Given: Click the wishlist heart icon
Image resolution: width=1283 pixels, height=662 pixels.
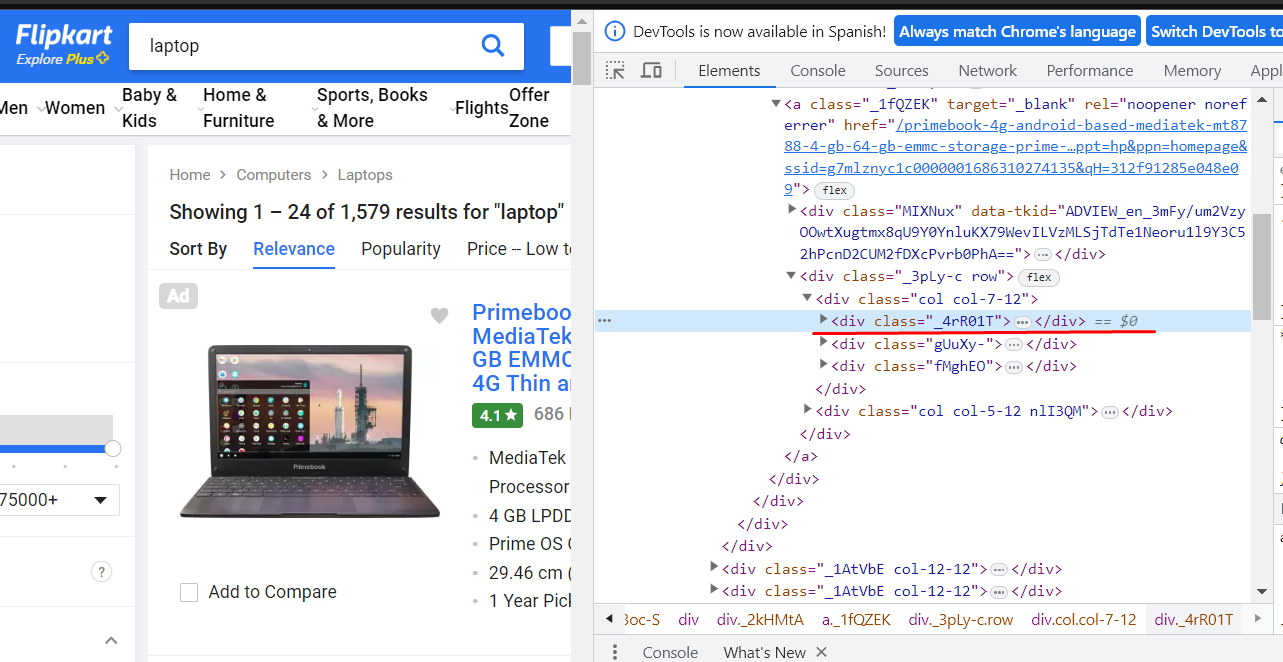Looking at the screenshot, I should [x=439, y=316].
